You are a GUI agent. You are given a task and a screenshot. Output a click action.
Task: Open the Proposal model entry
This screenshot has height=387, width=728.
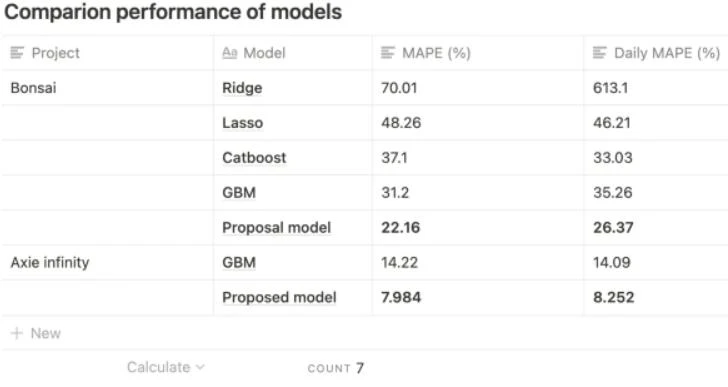tap(276, 227)
